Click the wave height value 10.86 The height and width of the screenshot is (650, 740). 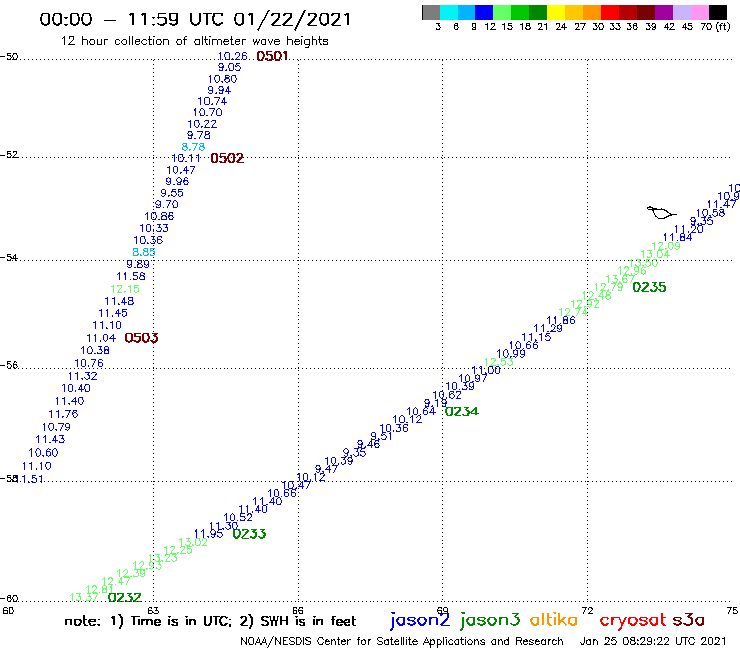tap(159, 216)
